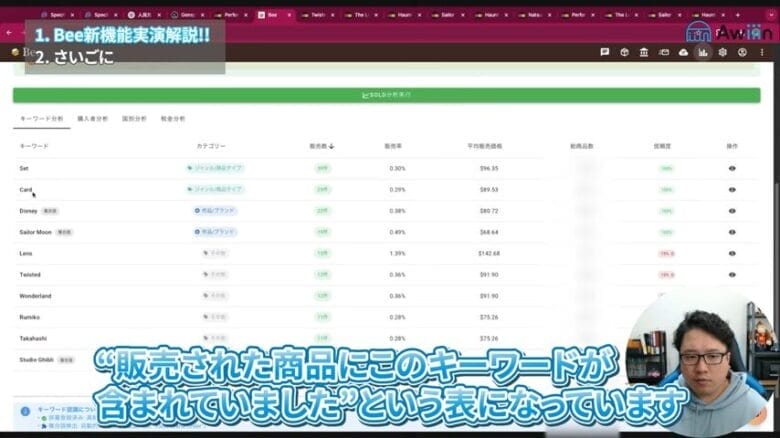Click sales rate '1.39%'
Screen dimensions: 780x438
pos(397,253)
